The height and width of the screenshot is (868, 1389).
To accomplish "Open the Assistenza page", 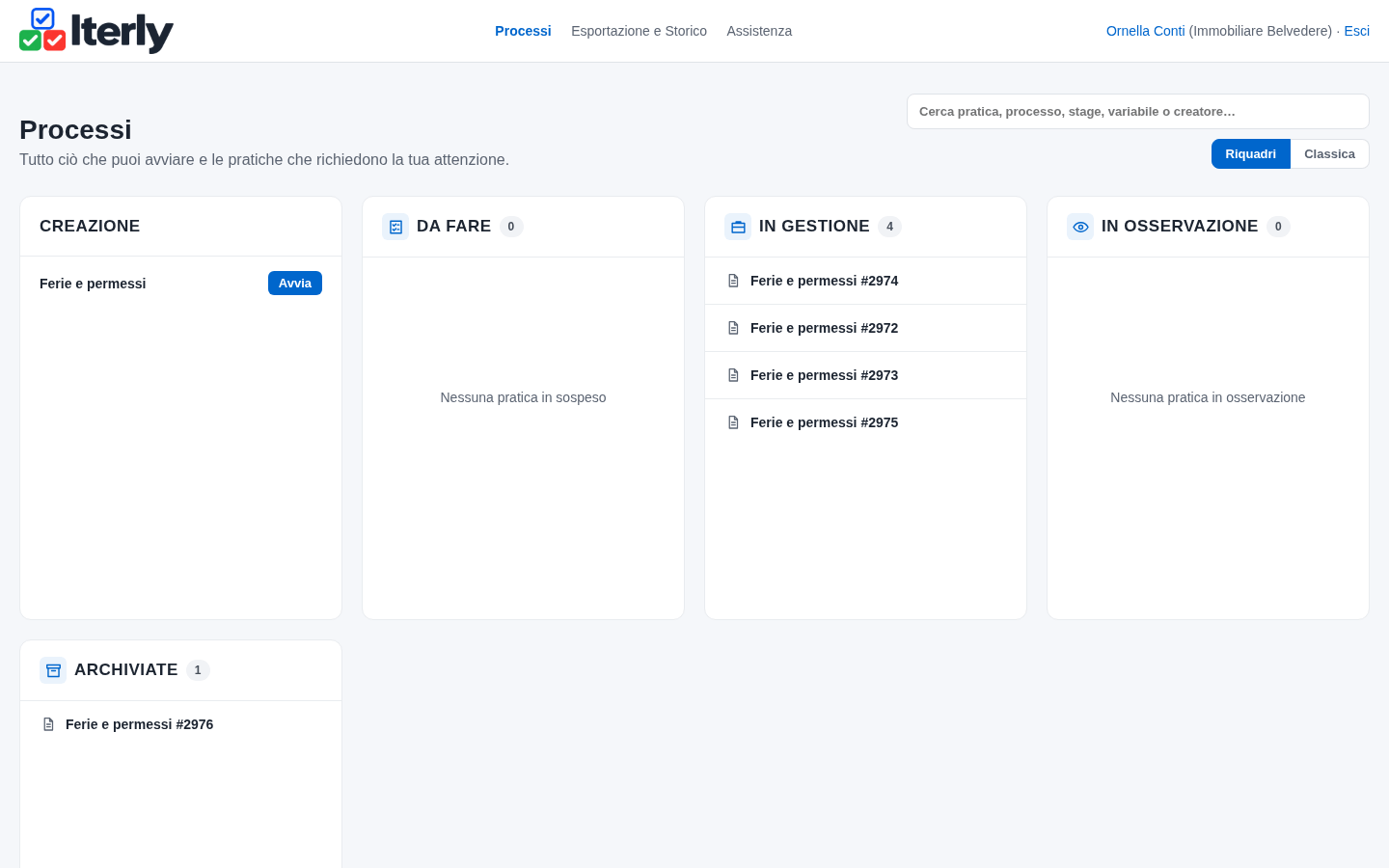I will [x=759, y=31].
